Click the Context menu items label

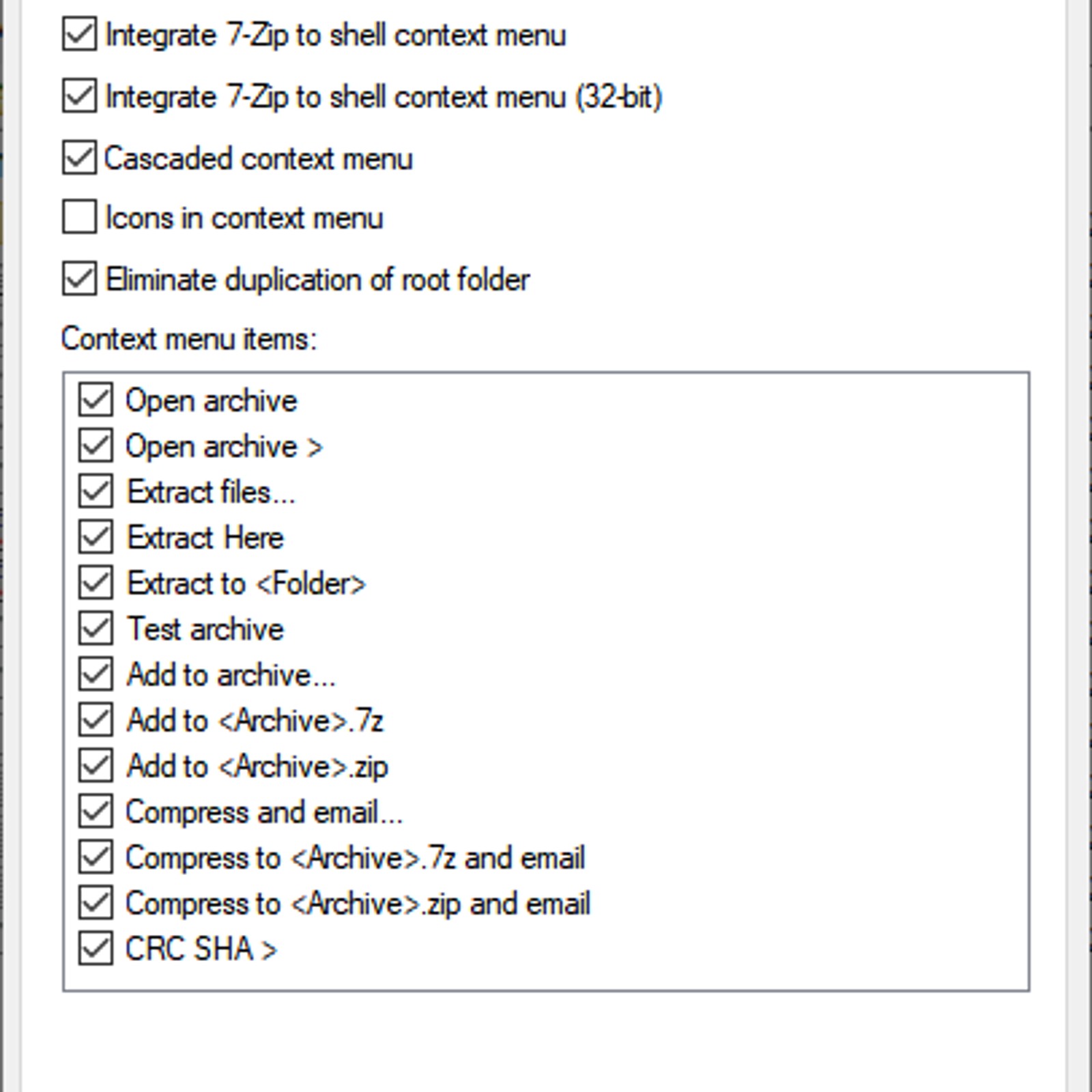pos(189,339)
